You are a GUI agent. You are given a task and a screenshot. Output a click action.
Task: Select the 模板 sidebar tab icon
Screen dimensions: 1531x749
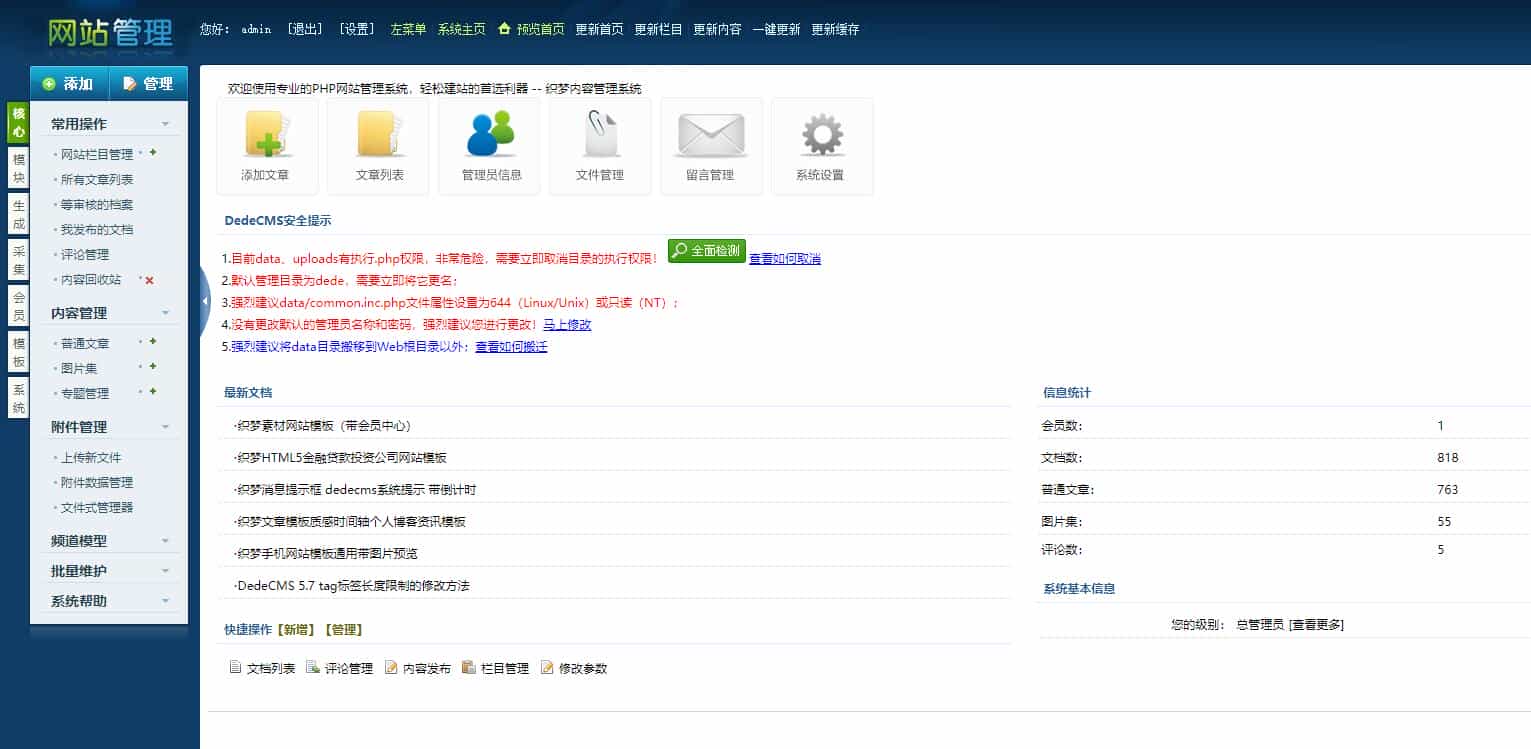point(17,352)
